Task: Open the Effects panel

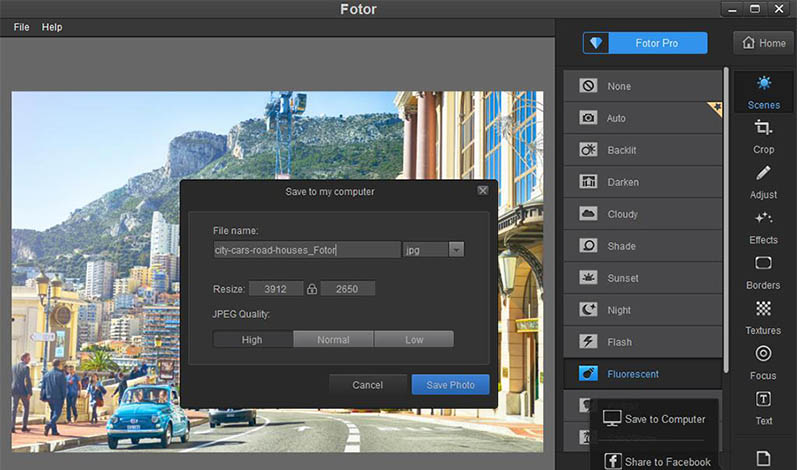Action: tap(763, 226)
